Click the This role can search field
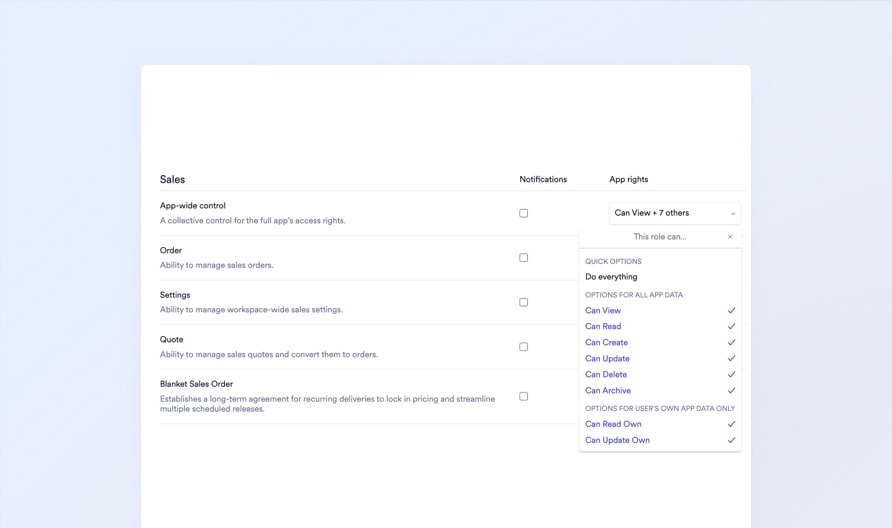The image size is (892, 528). click(660, 237)
